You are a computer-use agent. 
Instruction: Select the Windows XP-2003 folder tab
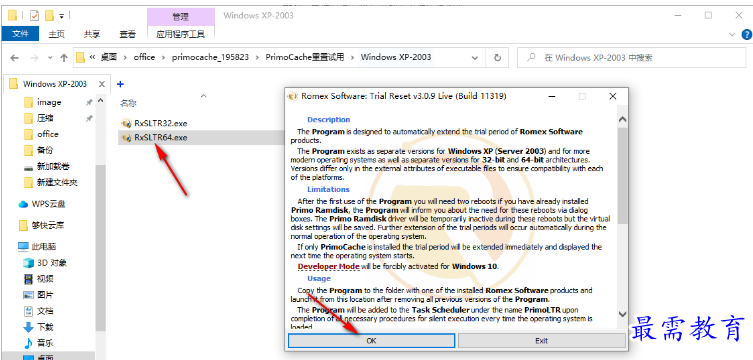pyautogui.click(x=55, y=84)
